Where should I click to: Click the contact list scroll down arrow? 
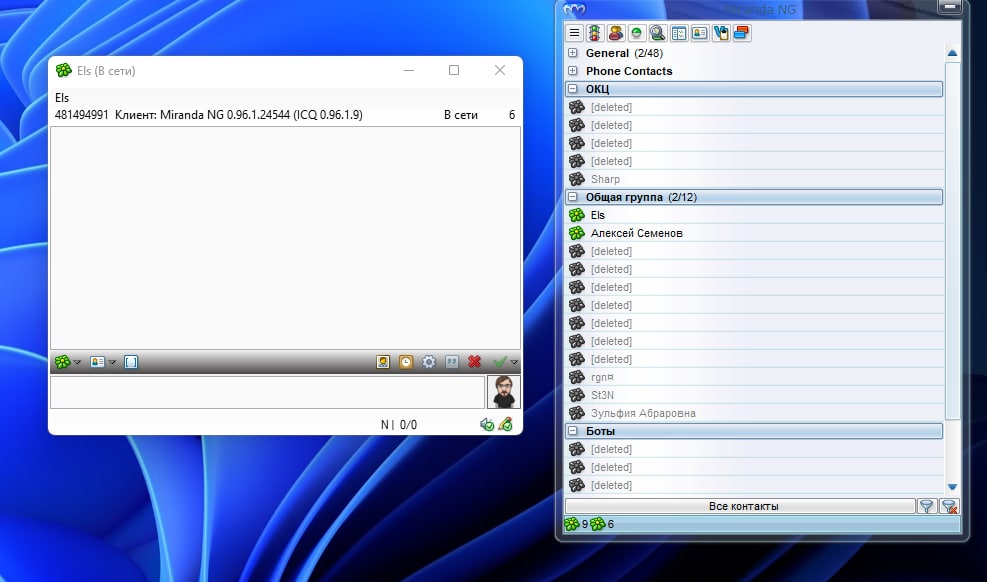tap(952, 487)
